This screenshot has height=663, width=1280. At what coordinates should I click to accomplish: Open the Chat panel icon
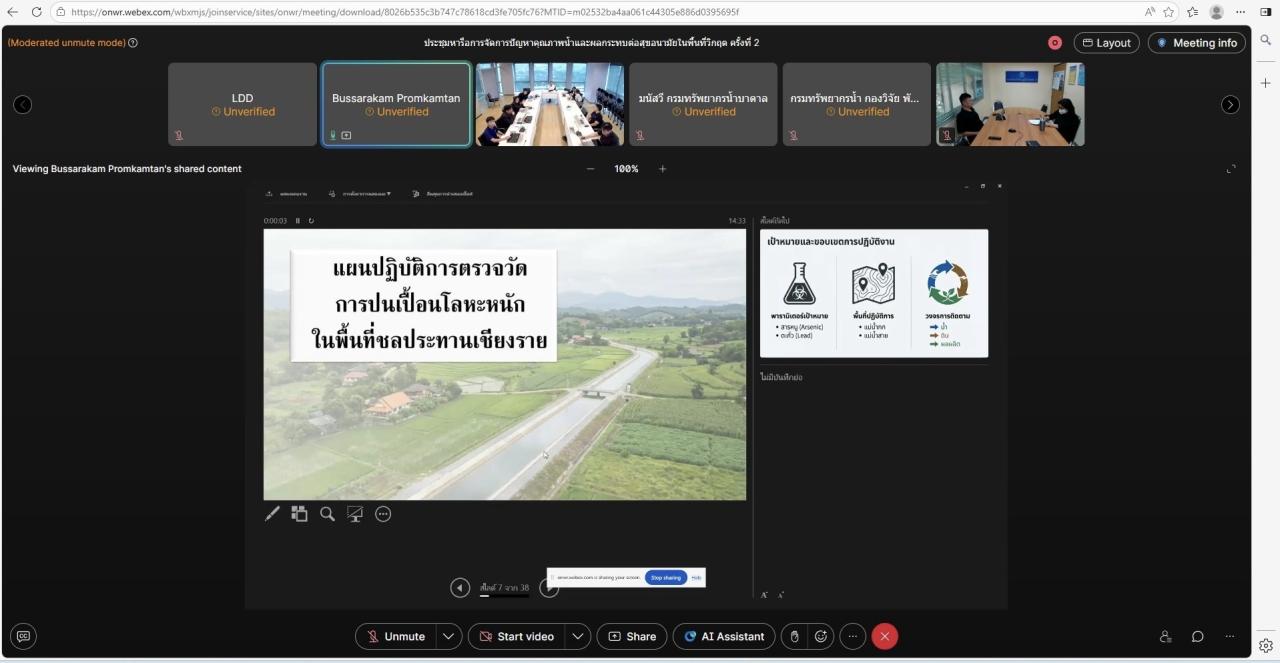pos(1197,636)
